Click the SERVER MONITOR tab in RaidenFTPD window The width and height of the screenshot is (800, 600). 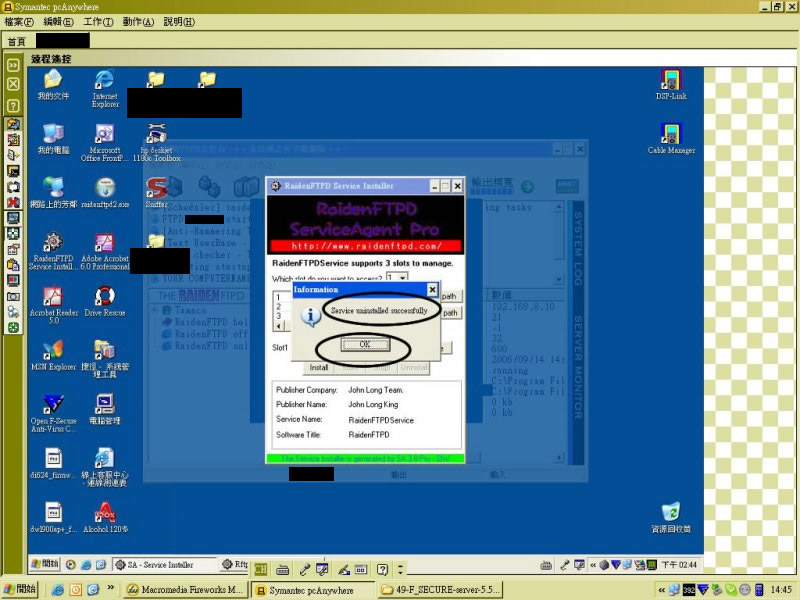[x=578, y=367]
